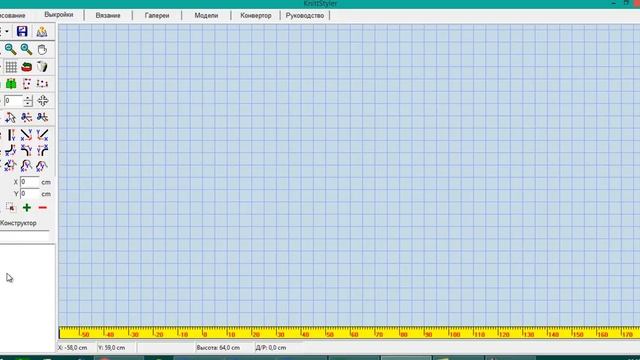
Task: Click the Y coordinate input field
Action: point(30,194)
